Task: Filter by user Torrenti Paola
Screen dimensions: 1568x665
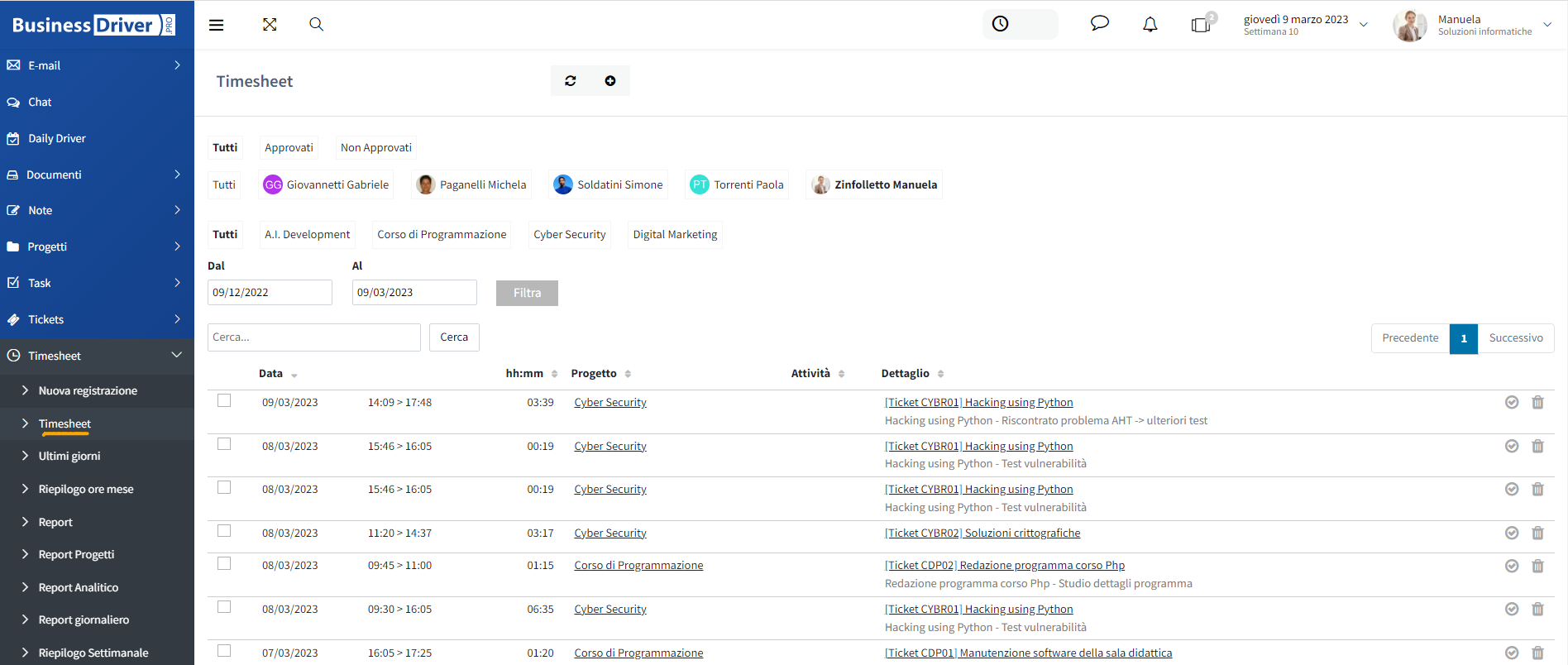Action: (x=737, y=184)
